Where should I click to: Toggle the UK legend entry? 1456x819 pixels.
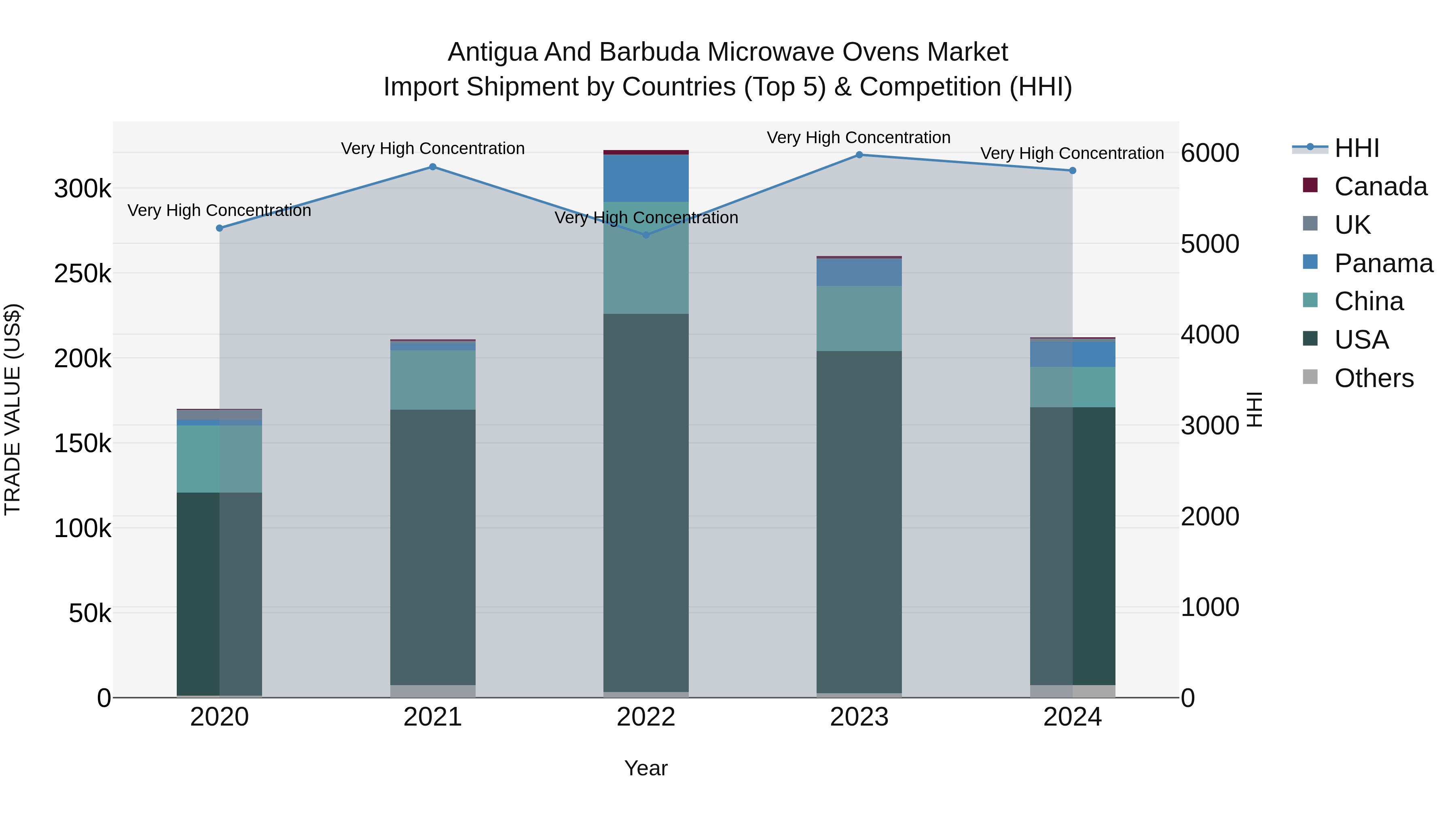1337,225
